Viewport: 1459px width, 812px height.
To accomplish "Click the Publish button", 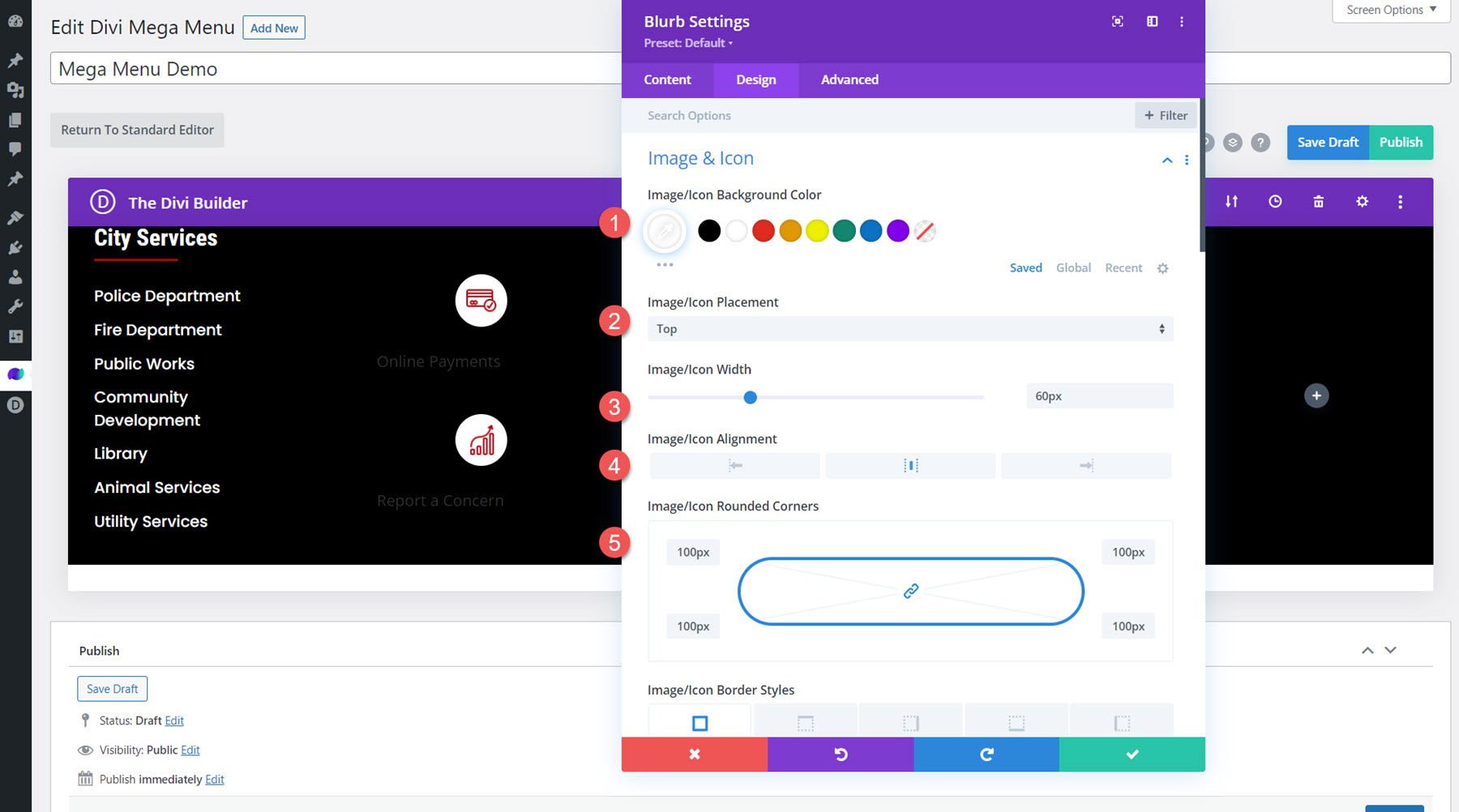I will [x=1401, y=142].
